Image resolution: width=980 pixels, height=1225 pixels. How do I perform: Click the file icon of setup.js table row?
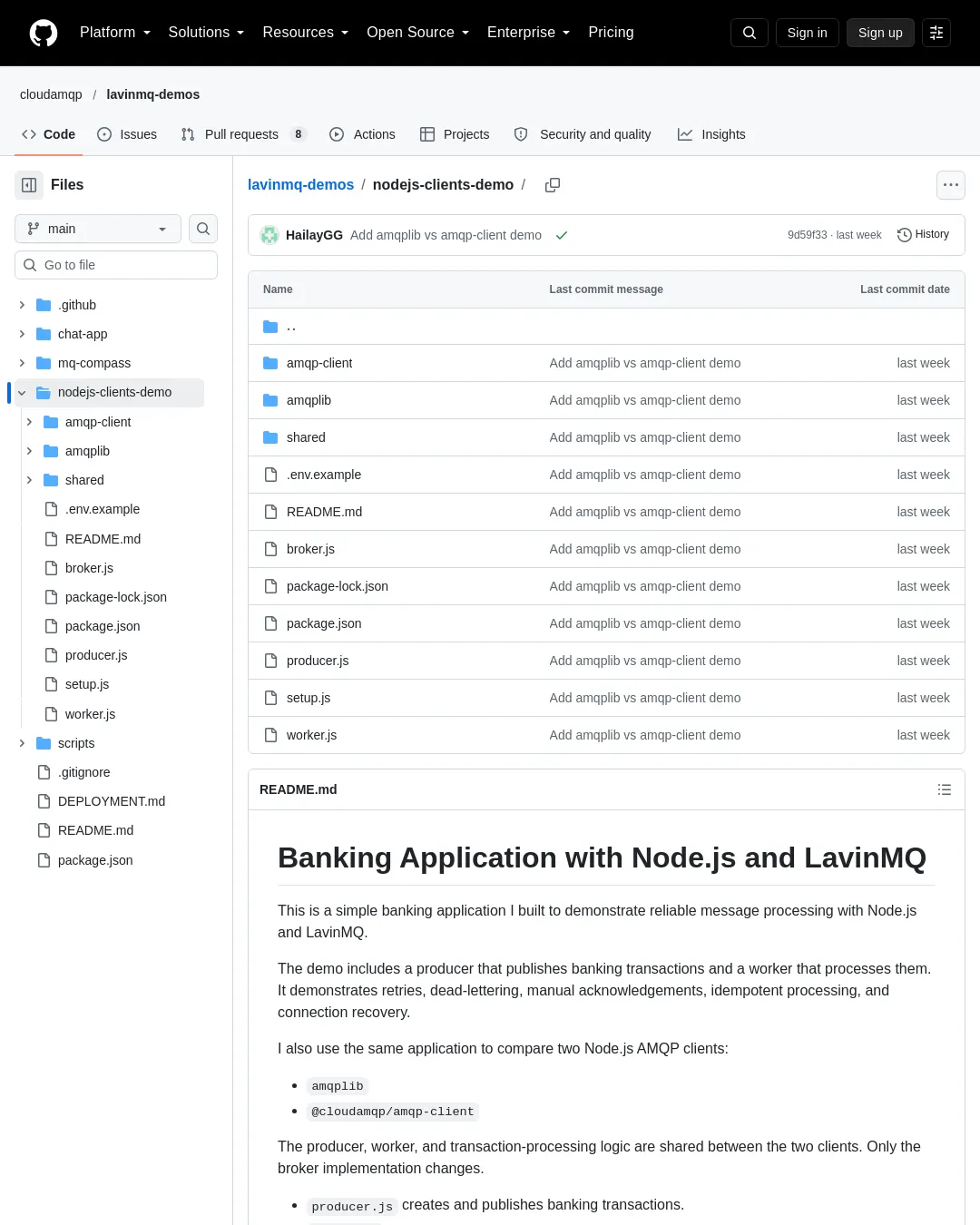point(270,698)
